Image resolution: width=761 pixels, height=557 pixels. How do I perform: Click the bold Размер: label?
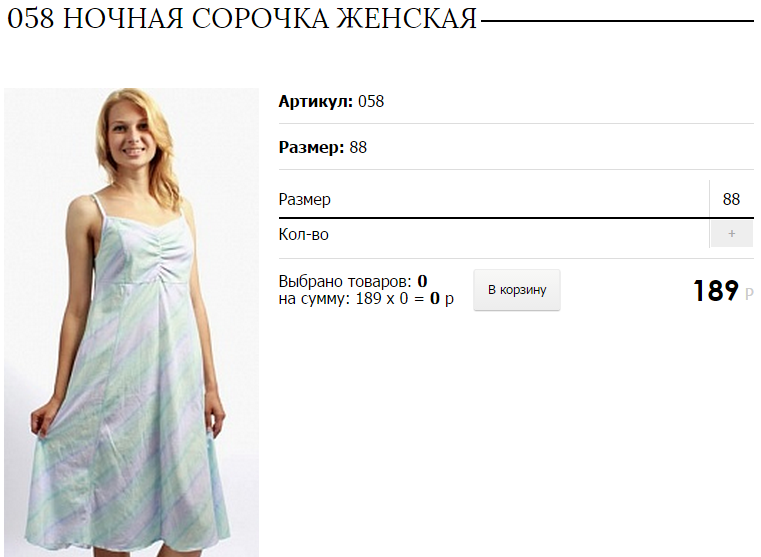coord(312,147)
